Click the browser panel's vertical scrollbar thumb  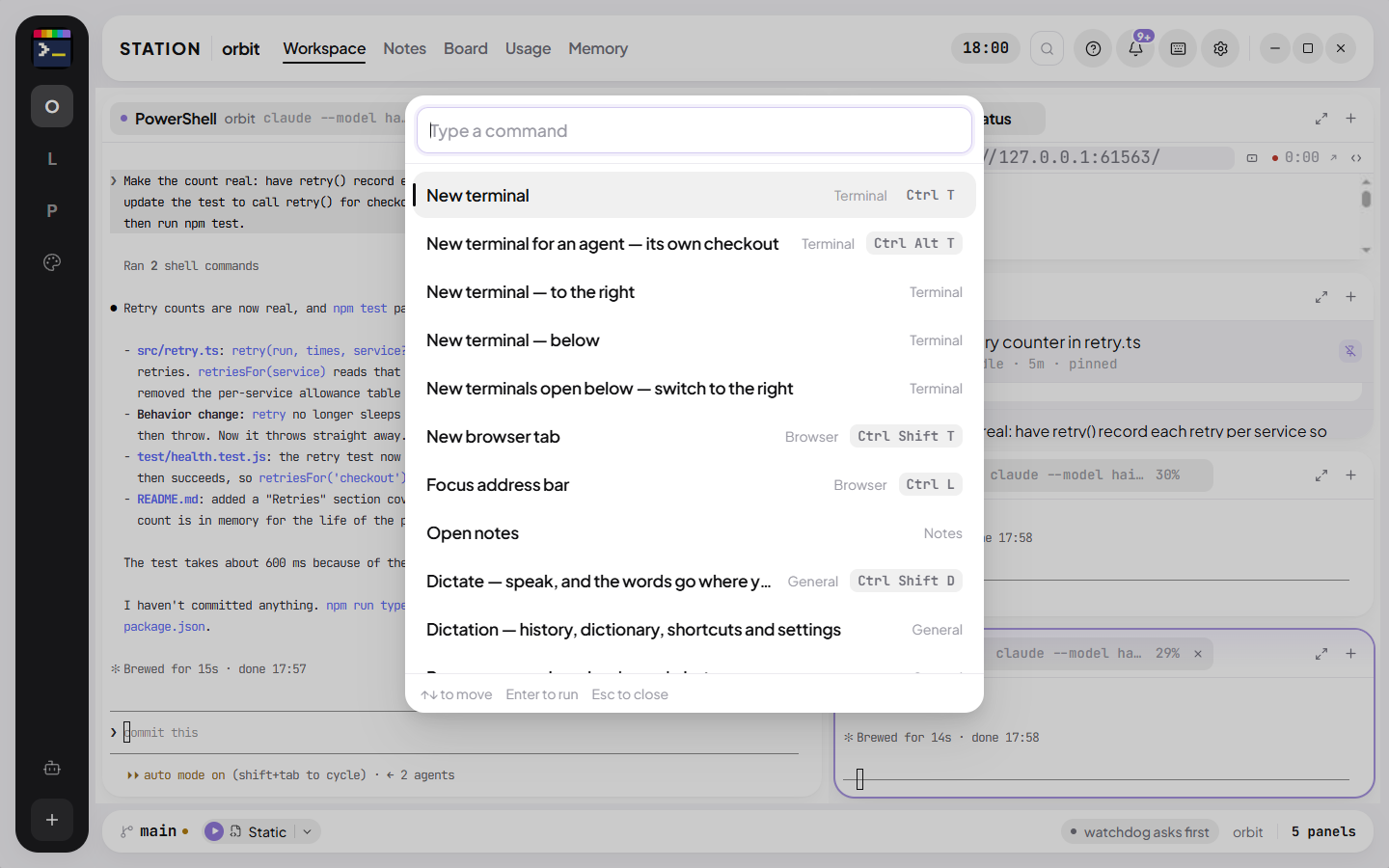tap(1366, 199)
